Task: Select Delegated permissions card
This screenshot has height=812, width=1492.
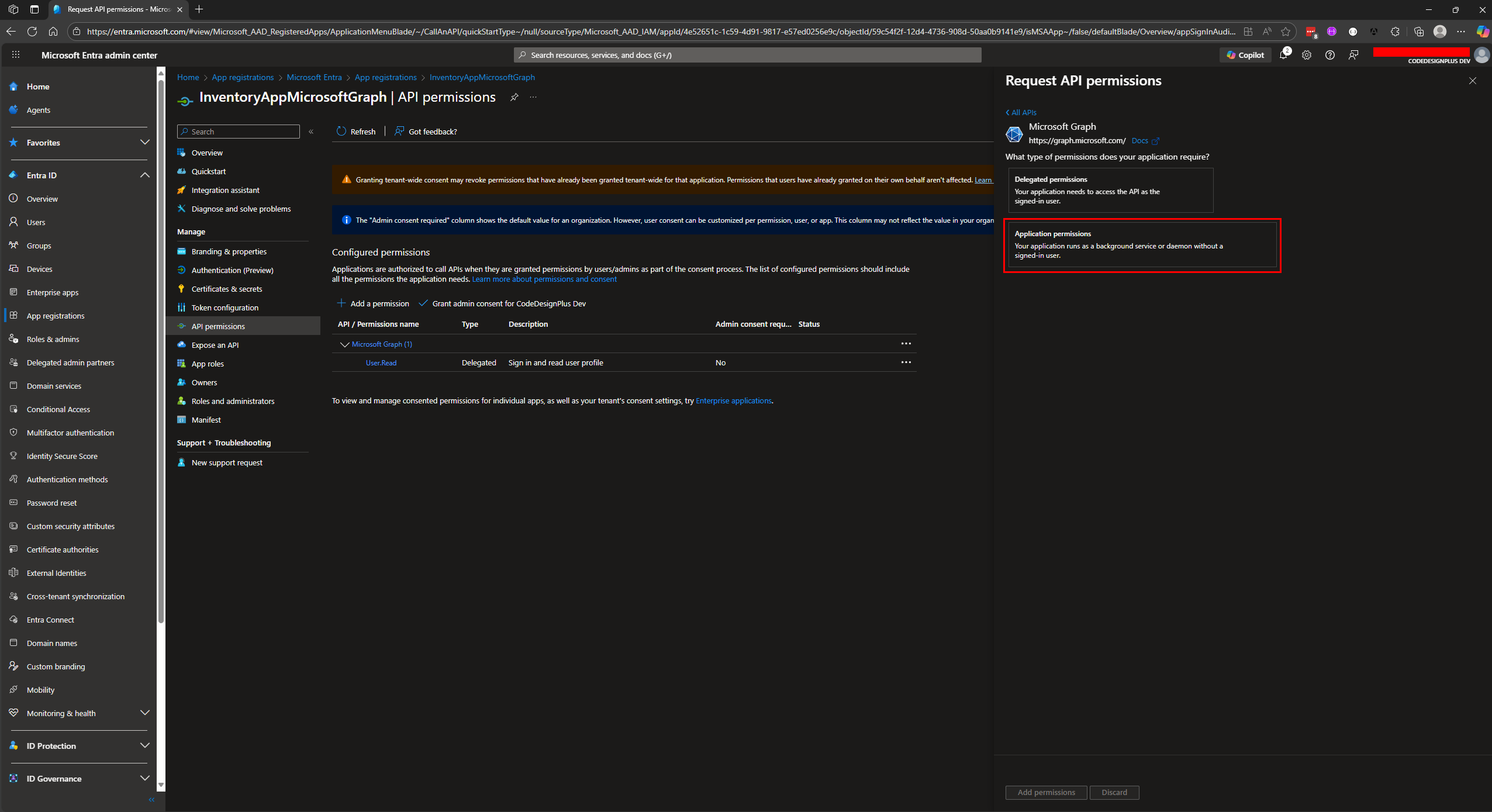Action: click(1111, 190)
